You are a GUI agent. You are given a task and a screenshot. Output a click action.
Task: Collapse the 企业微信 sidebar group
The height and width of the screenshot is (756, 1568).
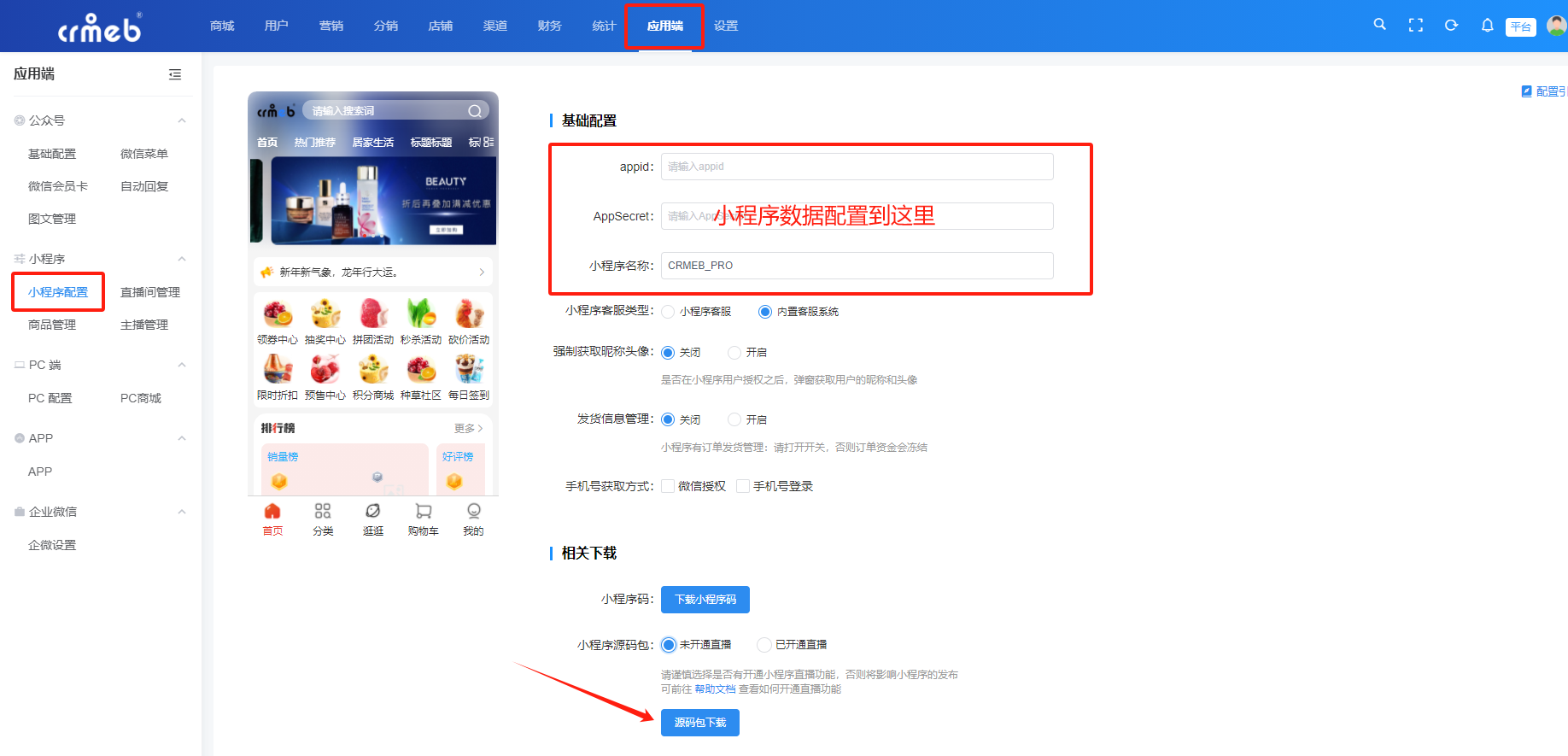(182, 512)
